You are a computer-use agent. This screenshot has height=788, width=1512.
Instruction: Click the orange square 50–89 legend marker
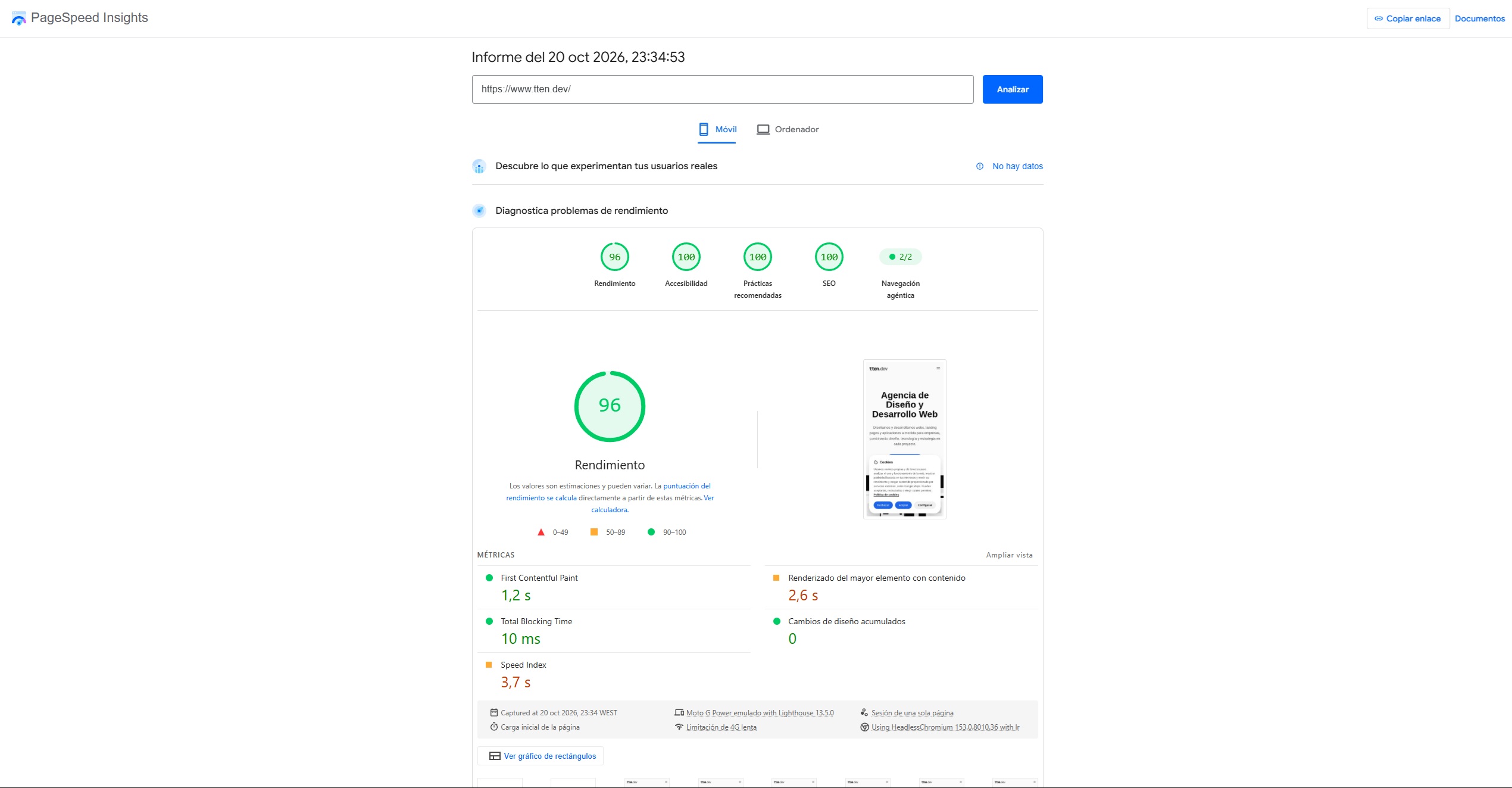tap(593, 532)
